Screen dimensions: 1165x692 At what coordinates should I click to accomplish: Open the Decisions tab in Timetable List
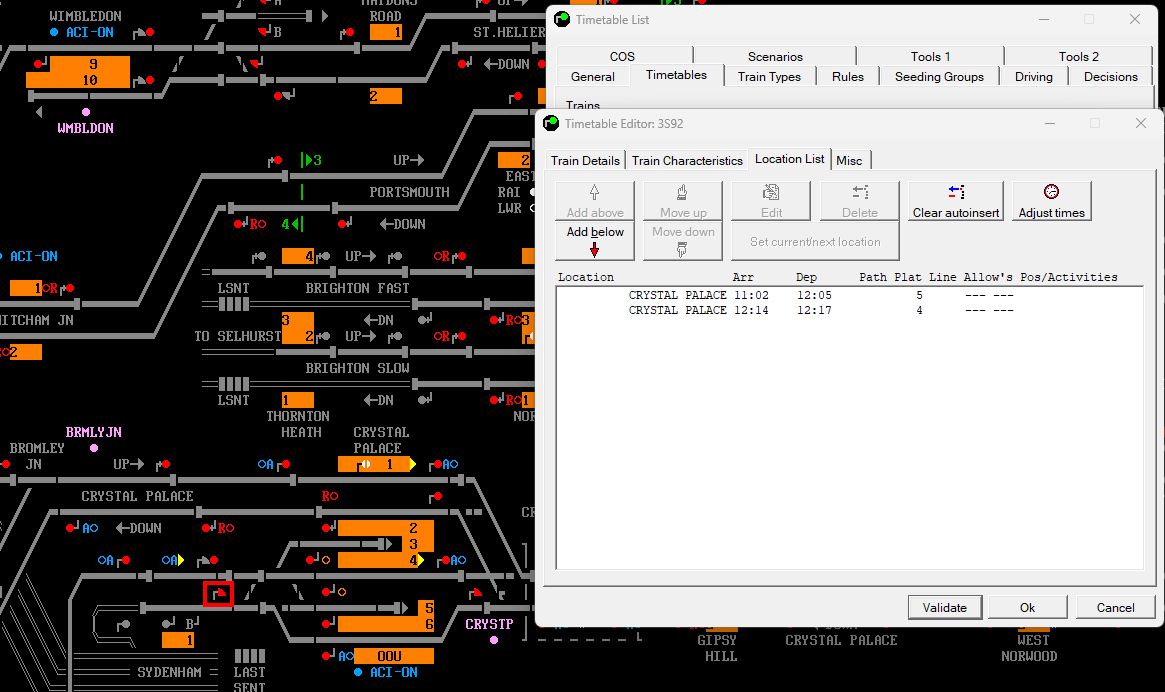coord(1110,77)
